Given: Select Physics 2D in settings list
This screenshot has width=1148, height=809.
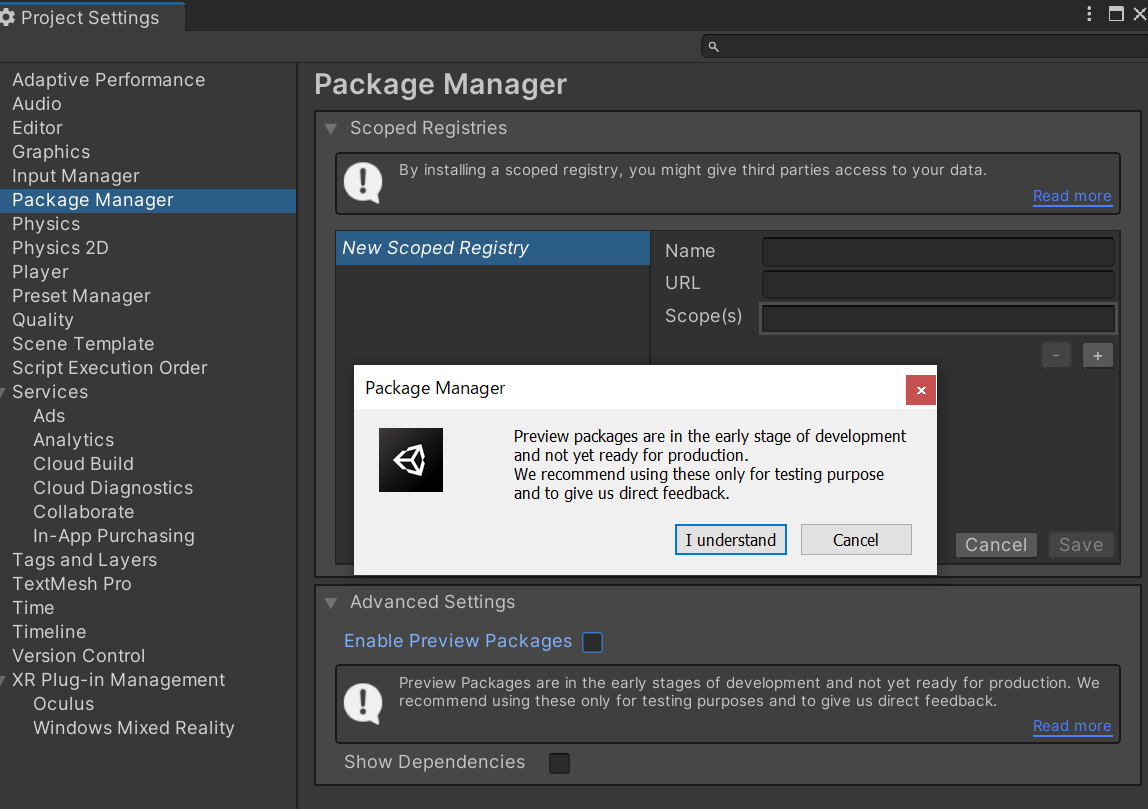Looking at the screenshot, I should (60, 248).
